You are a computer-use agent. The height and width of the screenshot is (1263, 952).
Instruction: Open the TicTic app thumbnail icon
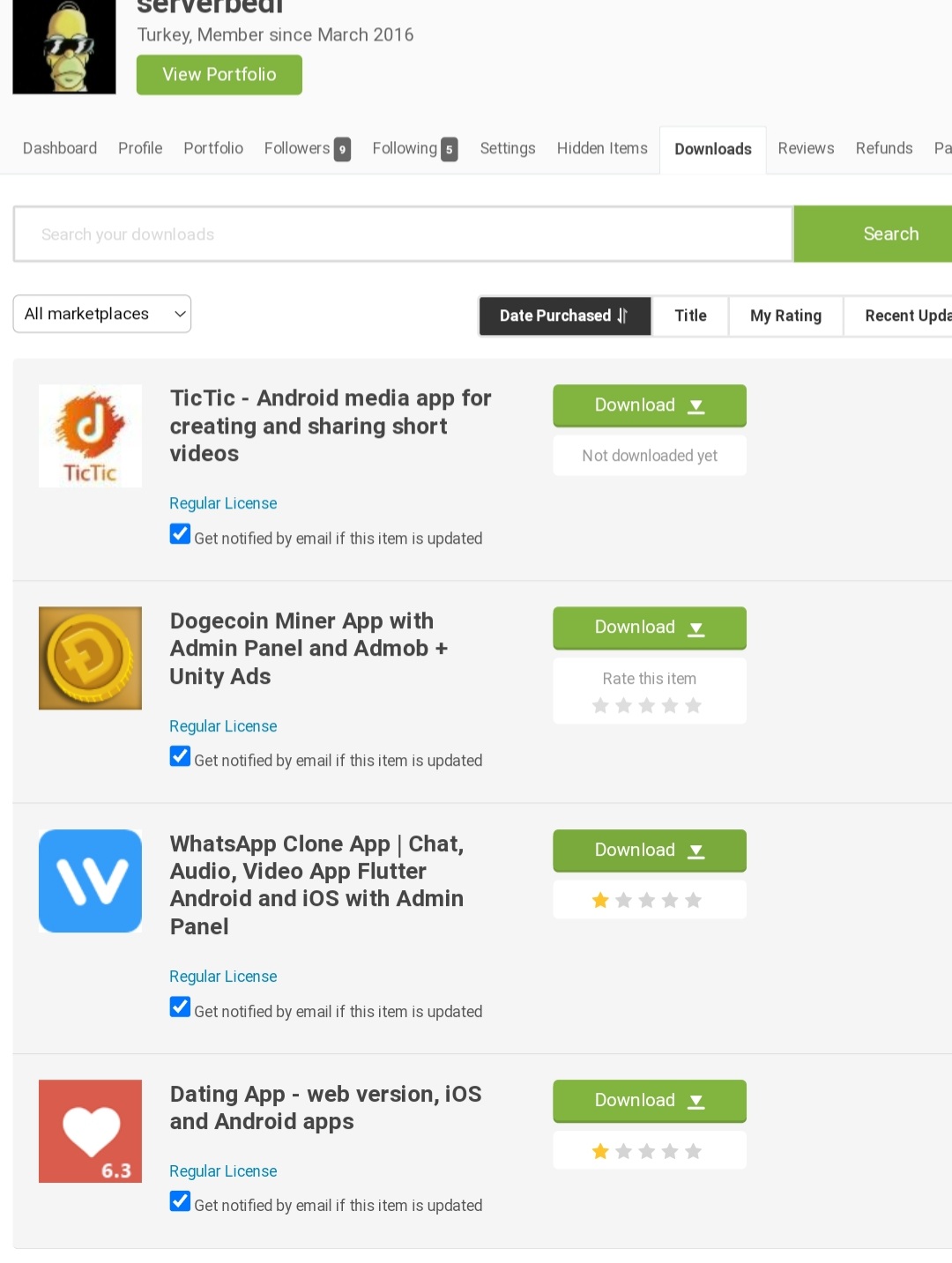pos(90,435)
